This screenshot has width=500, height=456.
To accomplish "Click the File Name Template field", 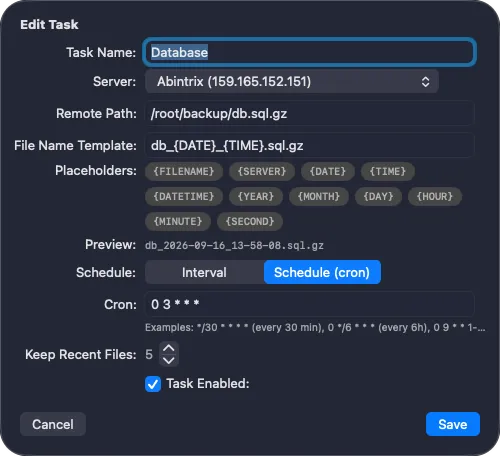I will point(309,146).
